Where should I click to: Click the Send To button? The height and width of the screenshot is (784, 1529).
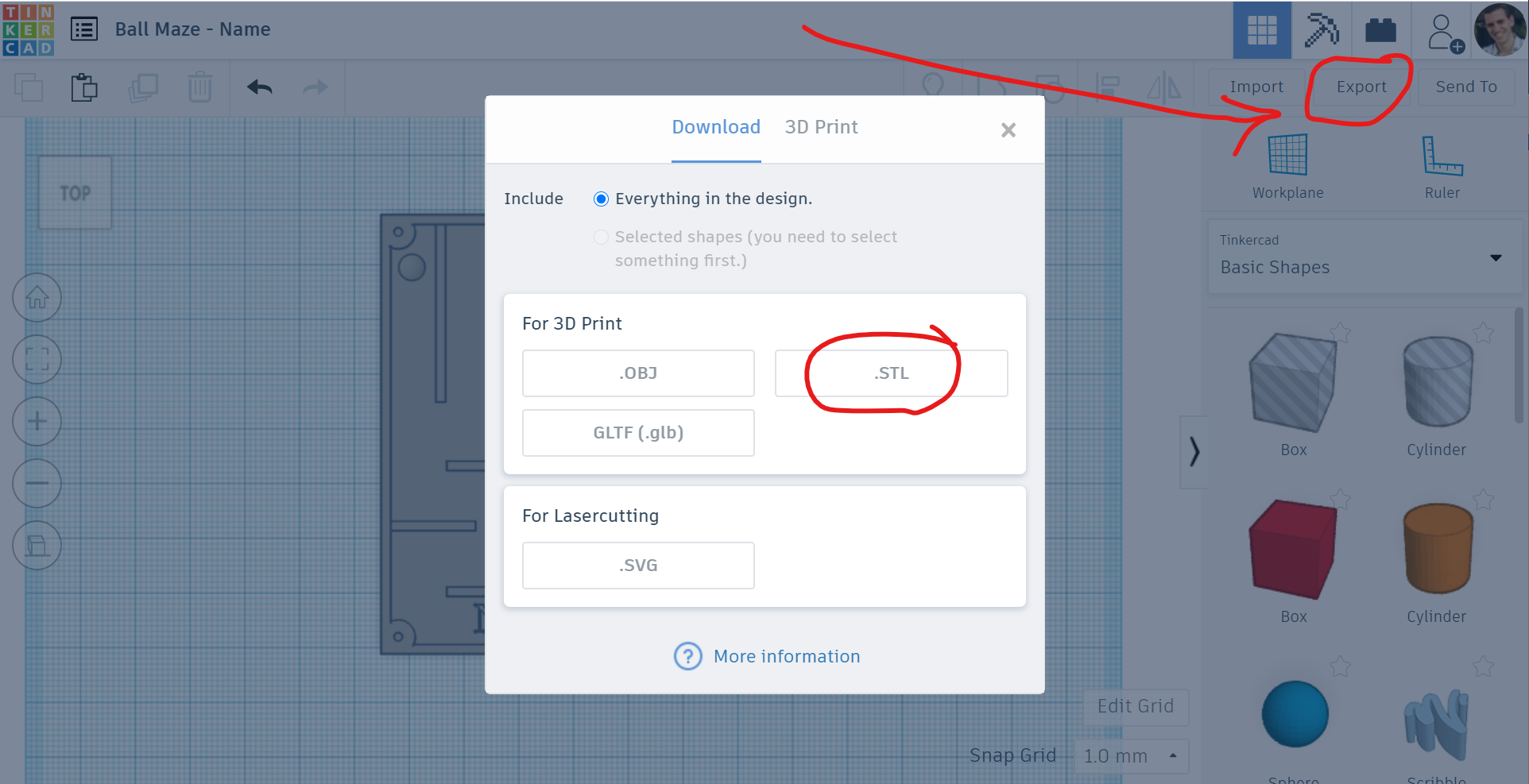tap(1466, 87)
